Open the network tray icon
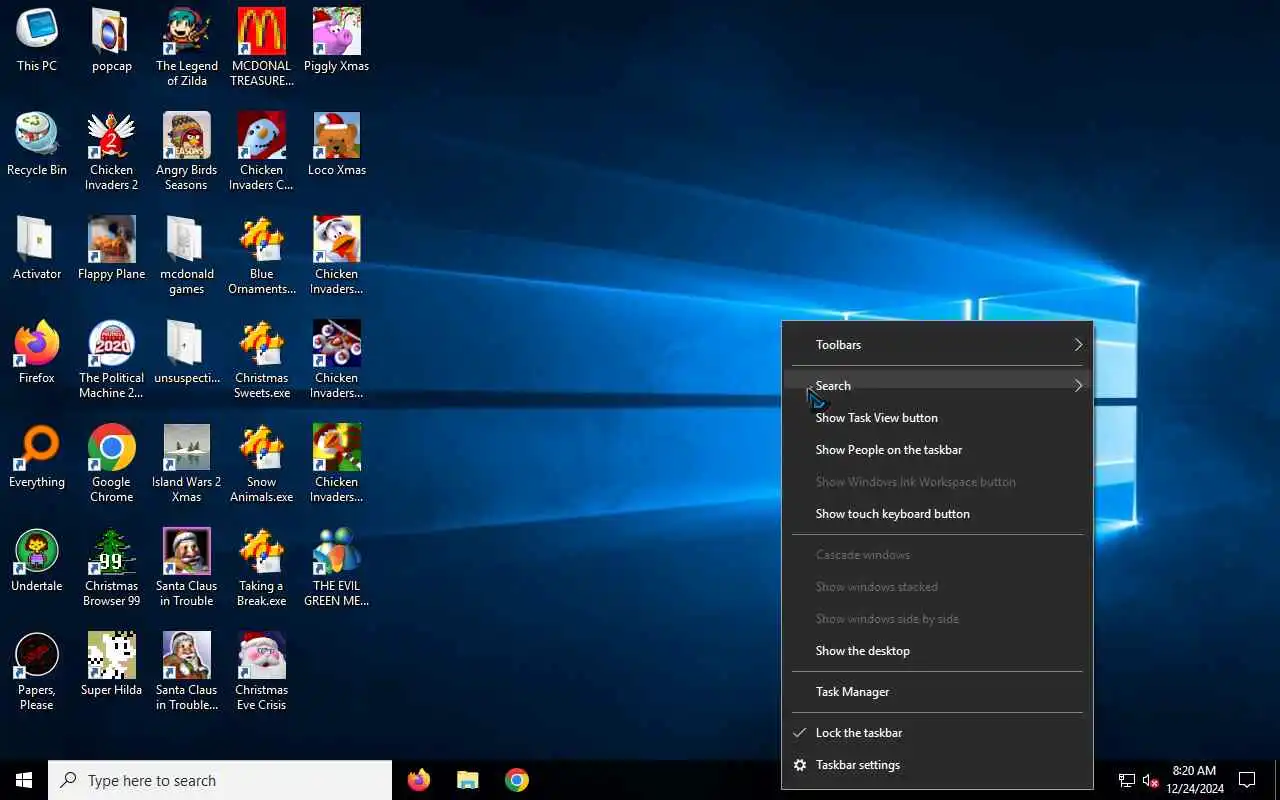The width and height of the screenshot is (1280, 800). [1127, 780]
